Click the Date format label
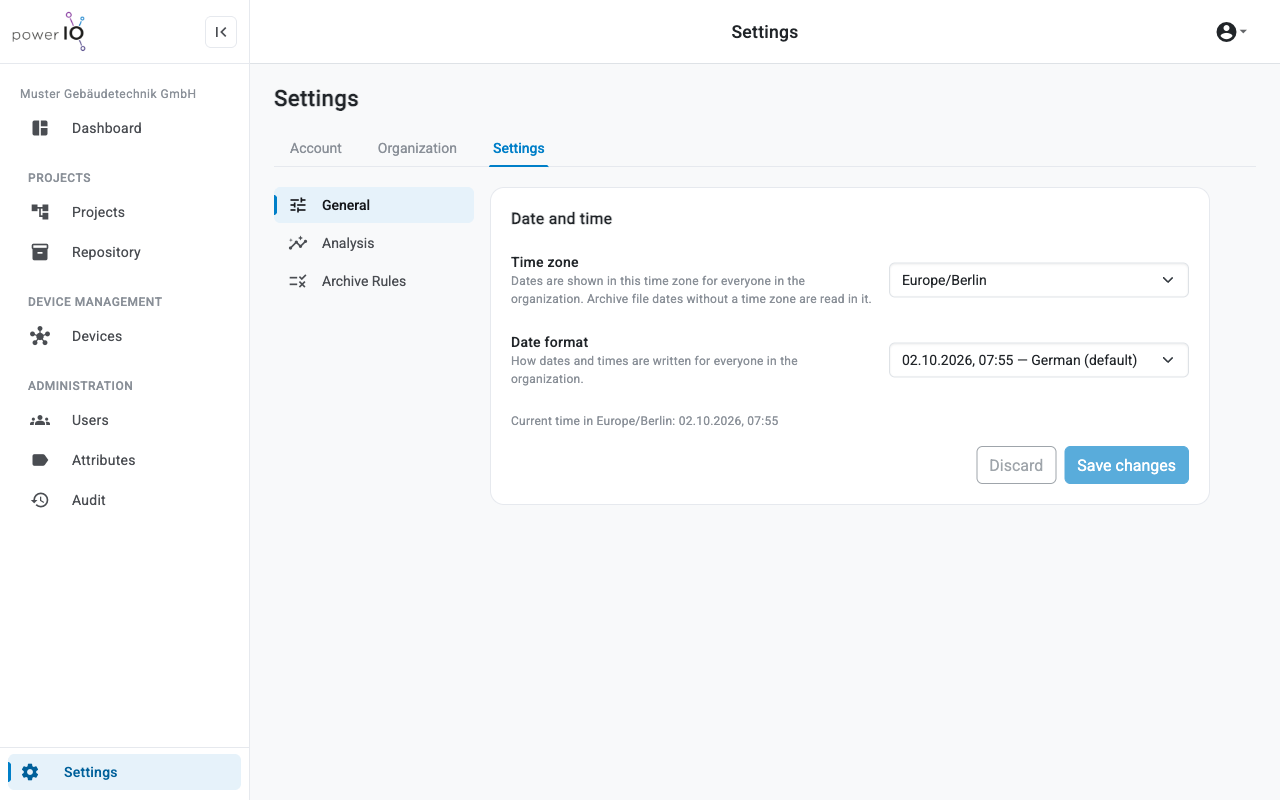 [x=550, y=342]
